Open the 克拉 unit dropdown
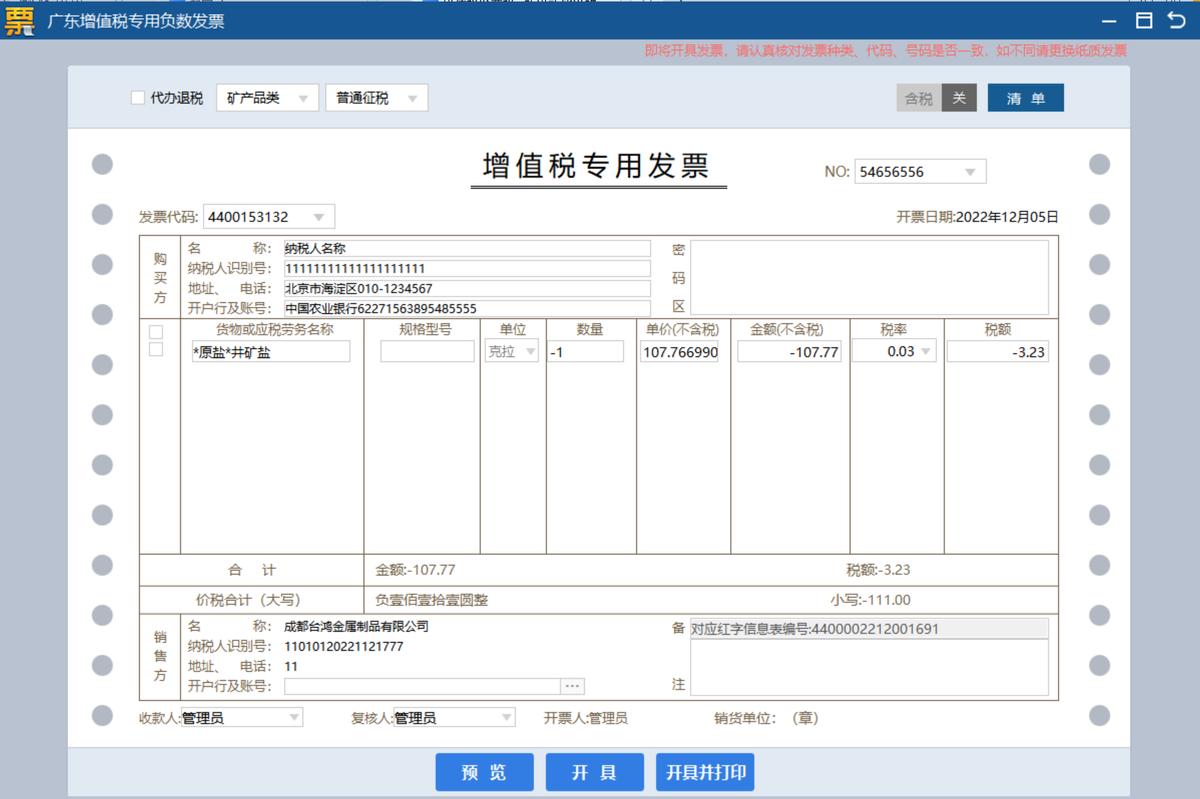The width and height of the screenshot is (1200, 799). (529, 351)
